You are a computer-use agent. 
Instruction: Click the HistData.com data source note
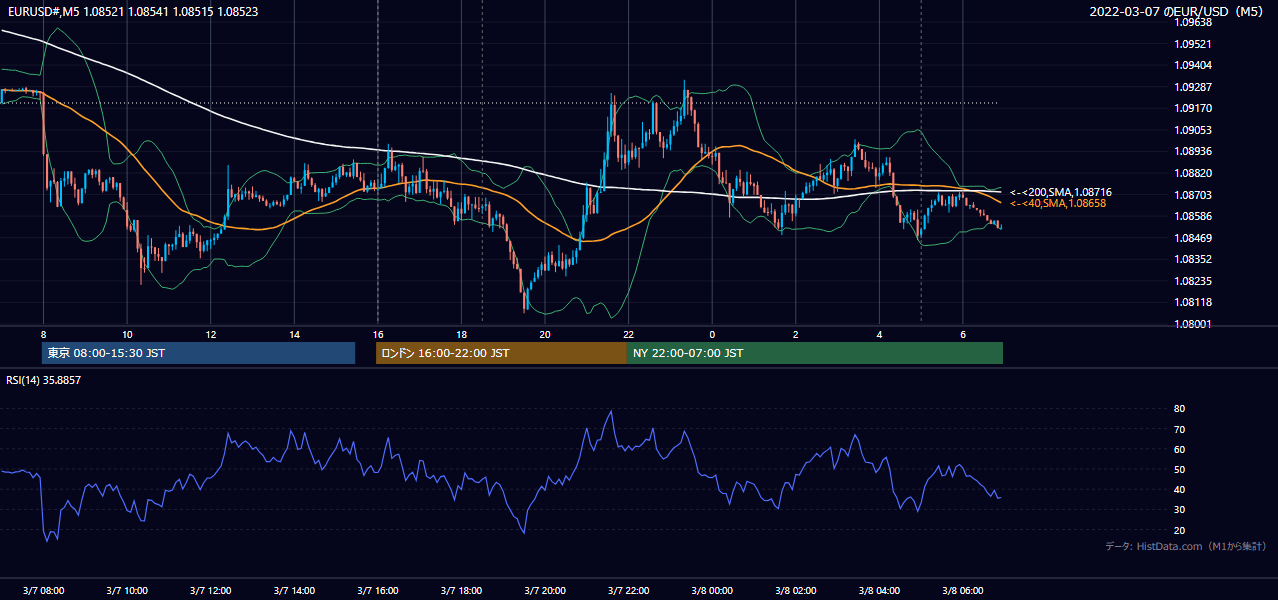[1186, 546]
